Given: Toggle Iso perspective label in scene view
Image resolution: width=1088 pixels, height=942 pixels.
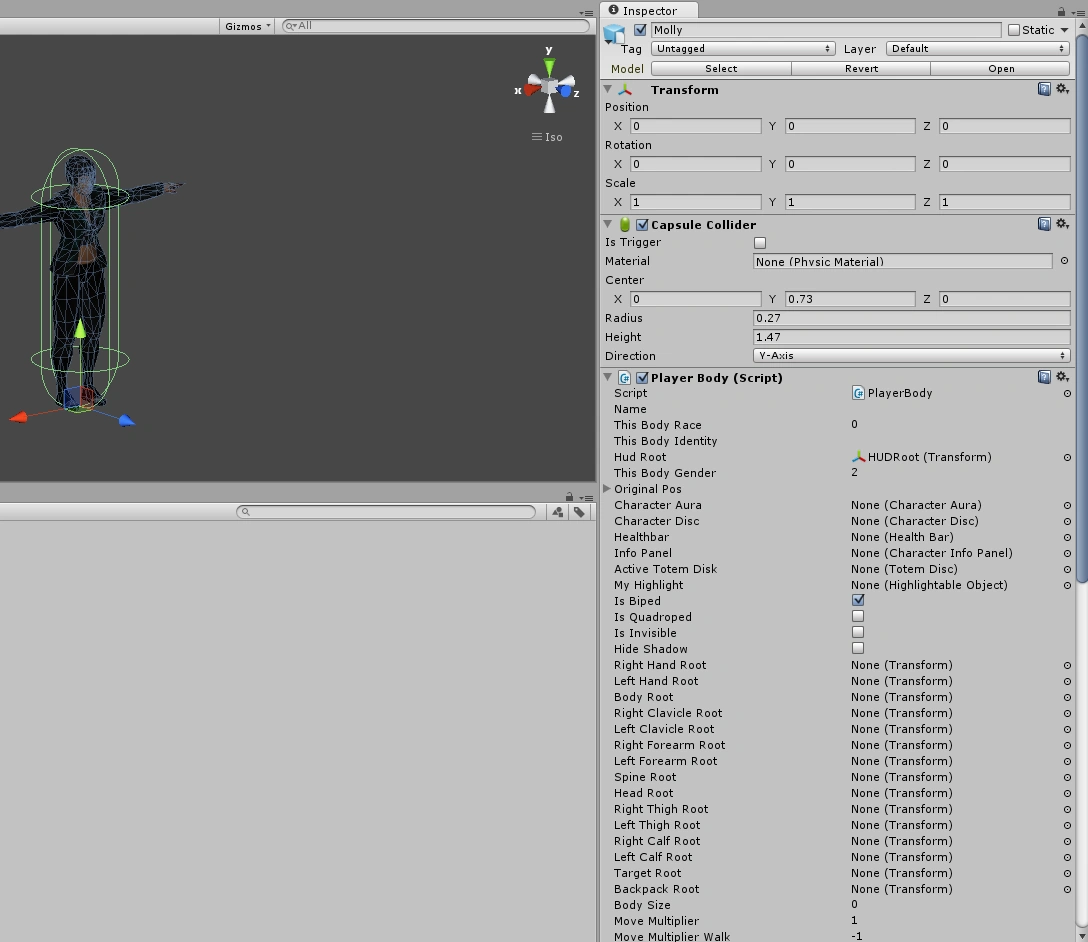Looking at the screenshot, I should 547,137.
